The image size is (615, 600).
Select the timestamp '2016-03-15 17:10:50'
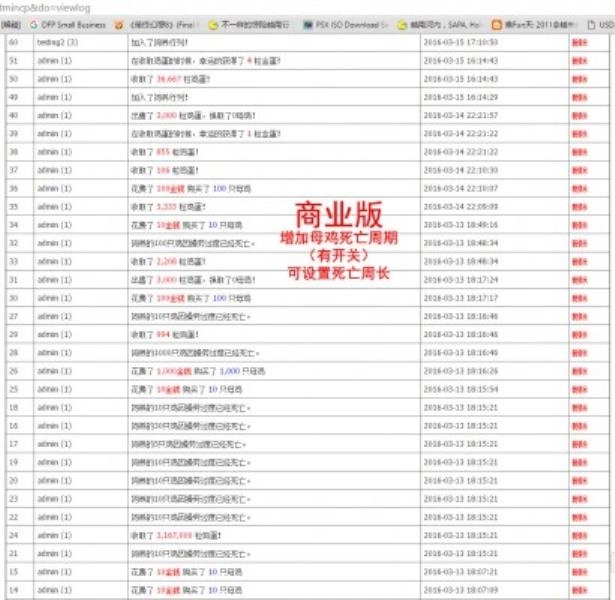[460, 42]
